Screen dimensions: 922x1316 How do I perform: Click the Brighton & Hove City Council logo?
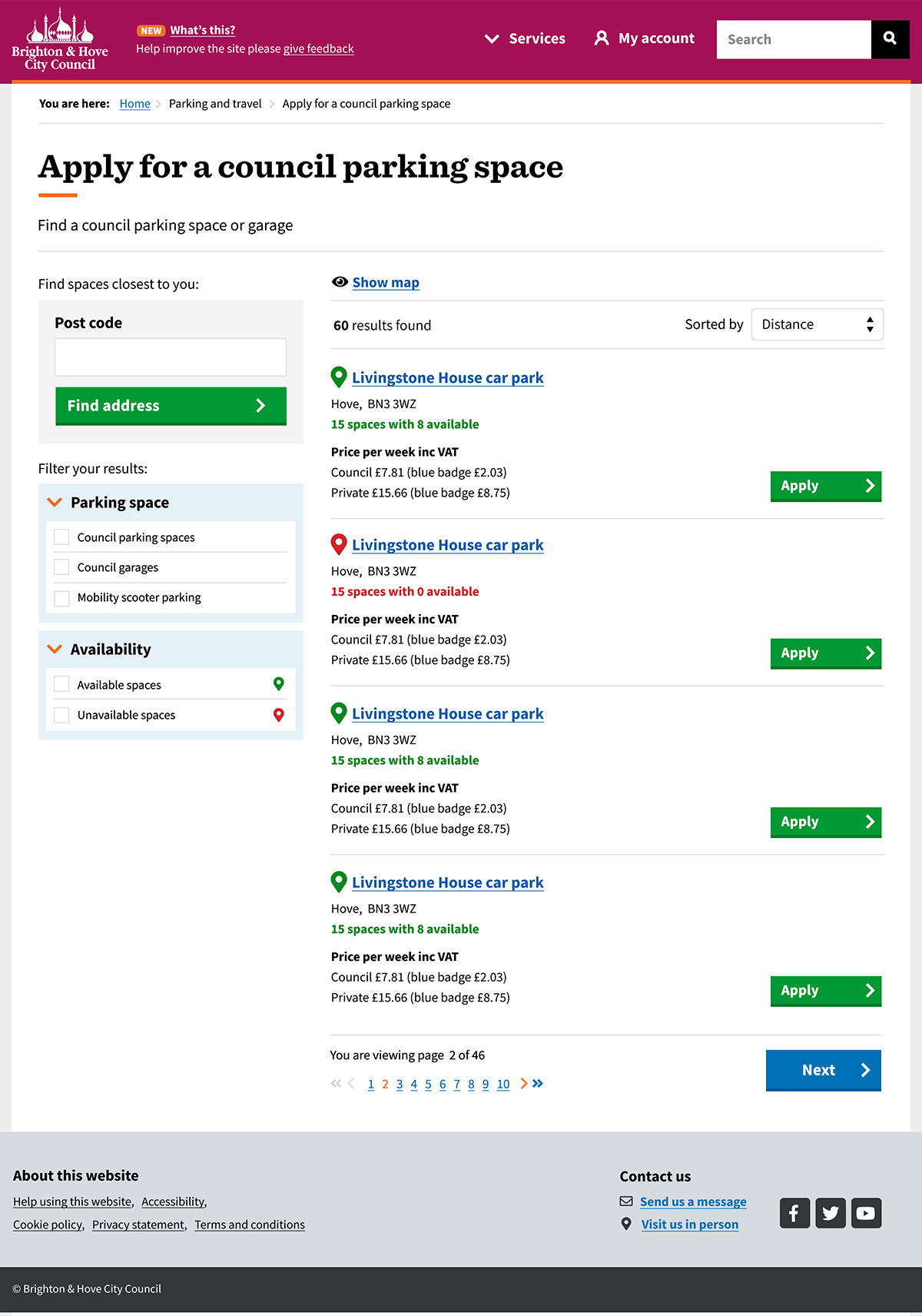coord(60,40)
